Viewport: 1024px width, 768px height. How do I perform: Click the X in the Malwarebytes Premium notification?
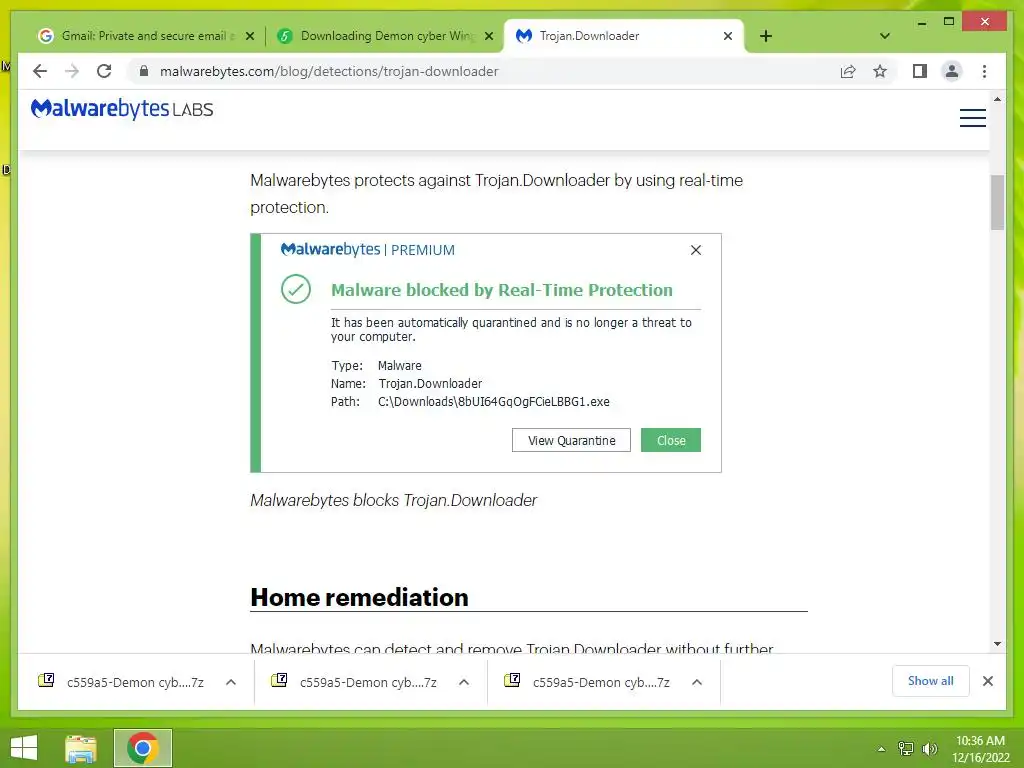pyautogui.click(x=696, y=250)
